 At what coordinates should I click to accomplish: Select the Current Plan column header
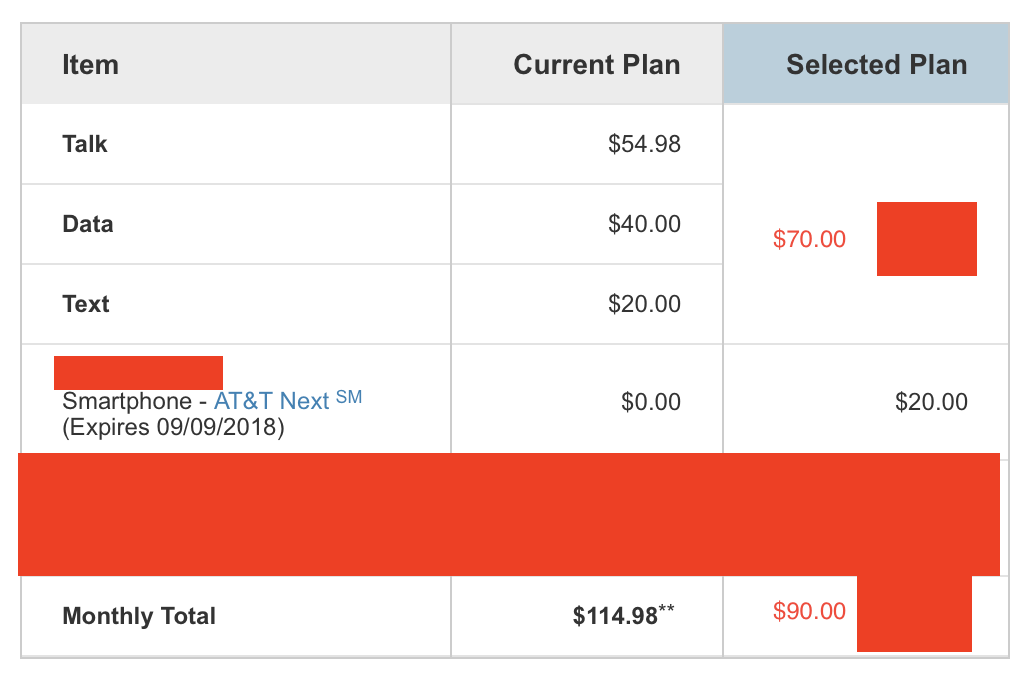pyautogui.click(x=596, y=66)
